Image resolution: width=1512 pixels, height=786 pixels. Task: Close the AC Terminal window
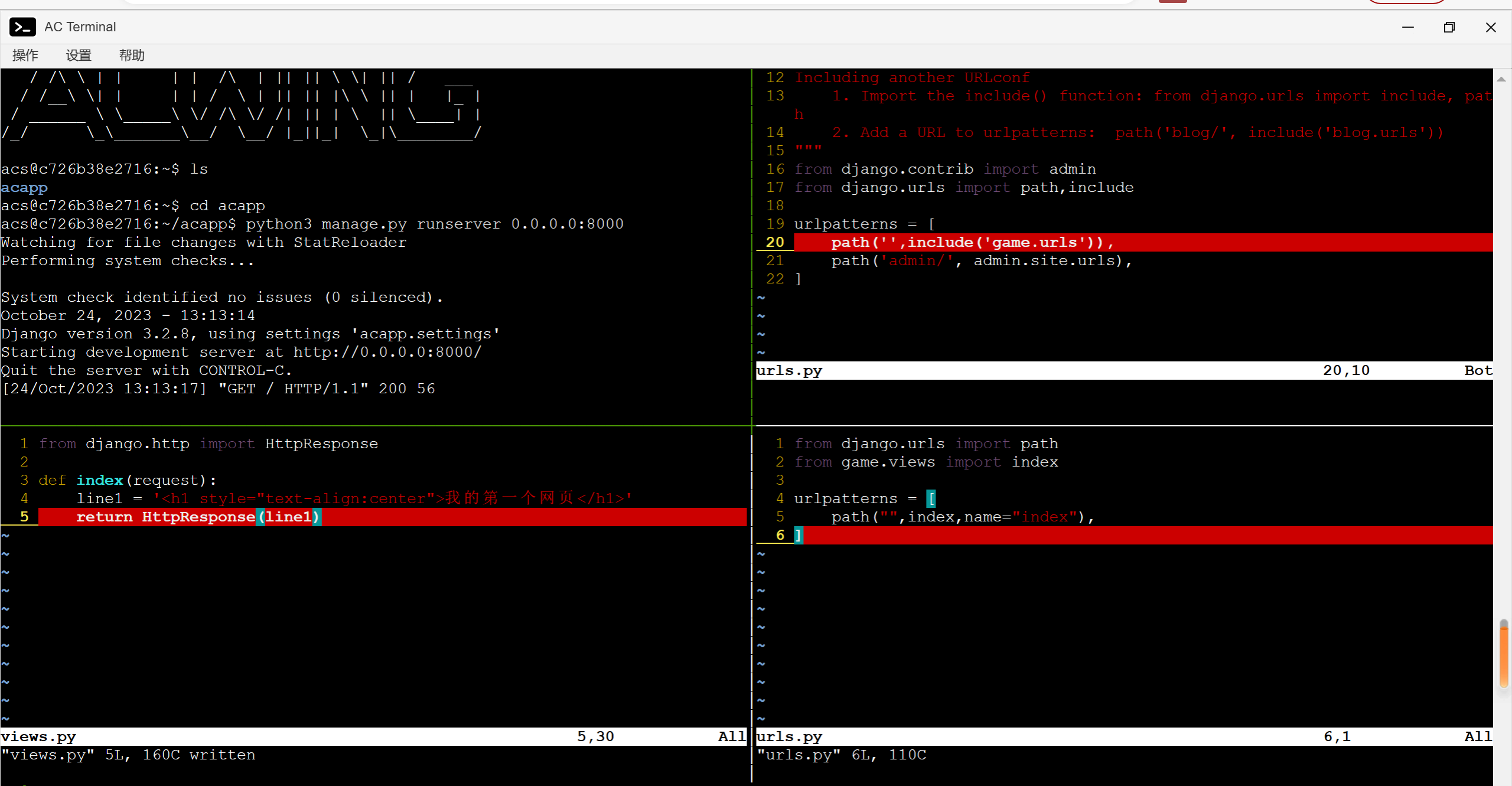tap(1491, 27)
